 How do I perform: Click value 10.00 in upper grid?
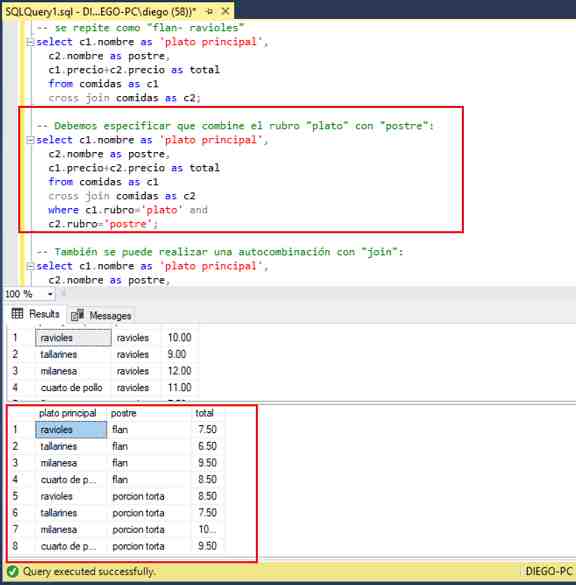(179, 338)
